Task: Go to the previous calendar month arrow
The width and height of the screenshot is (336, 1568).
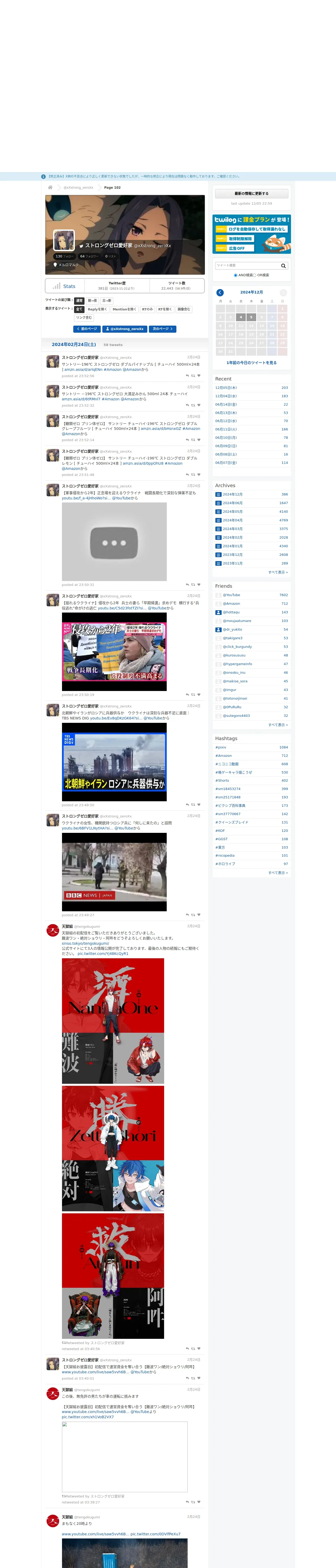Action: tap(220, 292)
